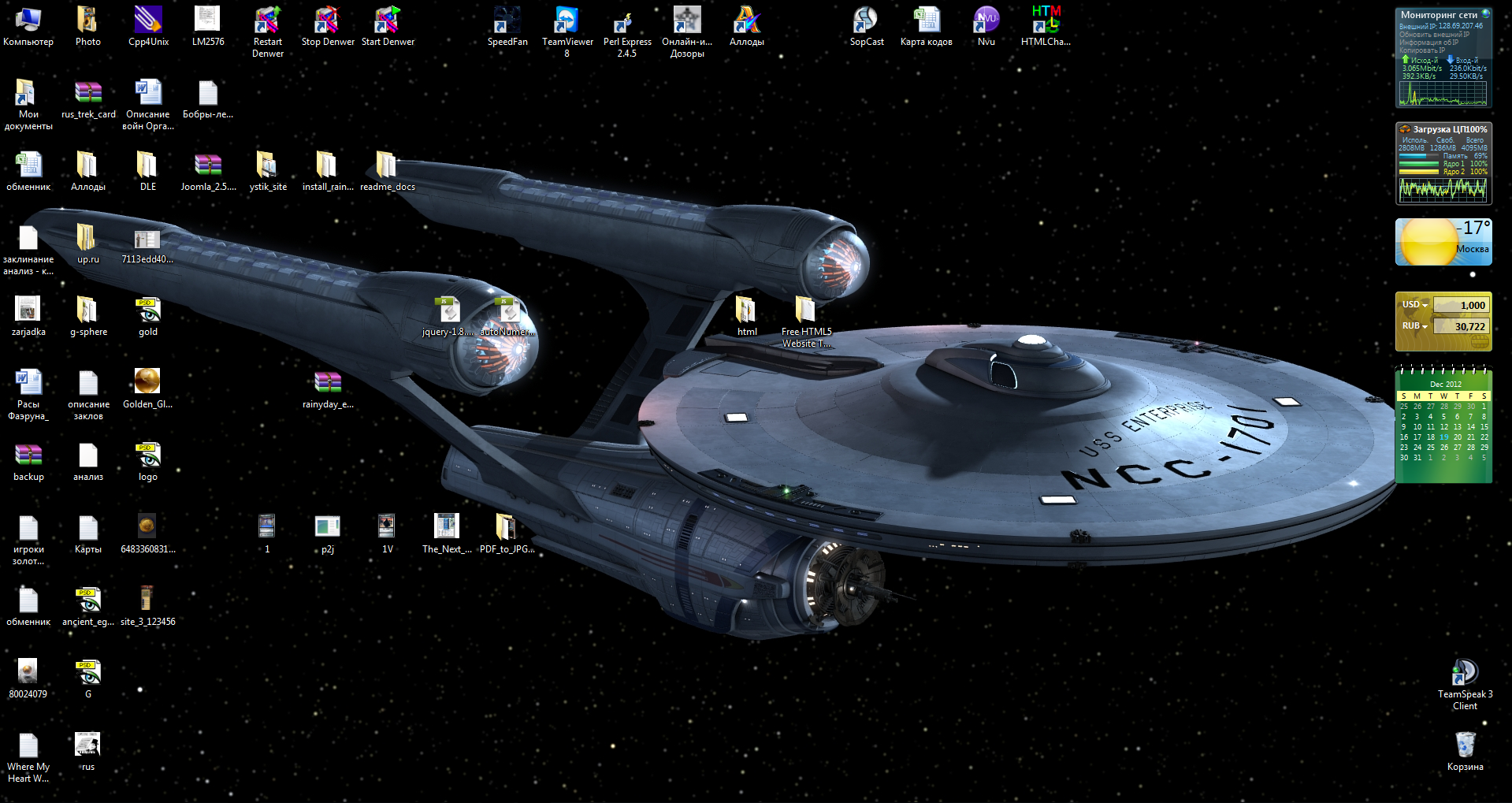Open the Корзина recycle bin
1512x803 pixels.
pyautogui.click(x=1465, y=751)
